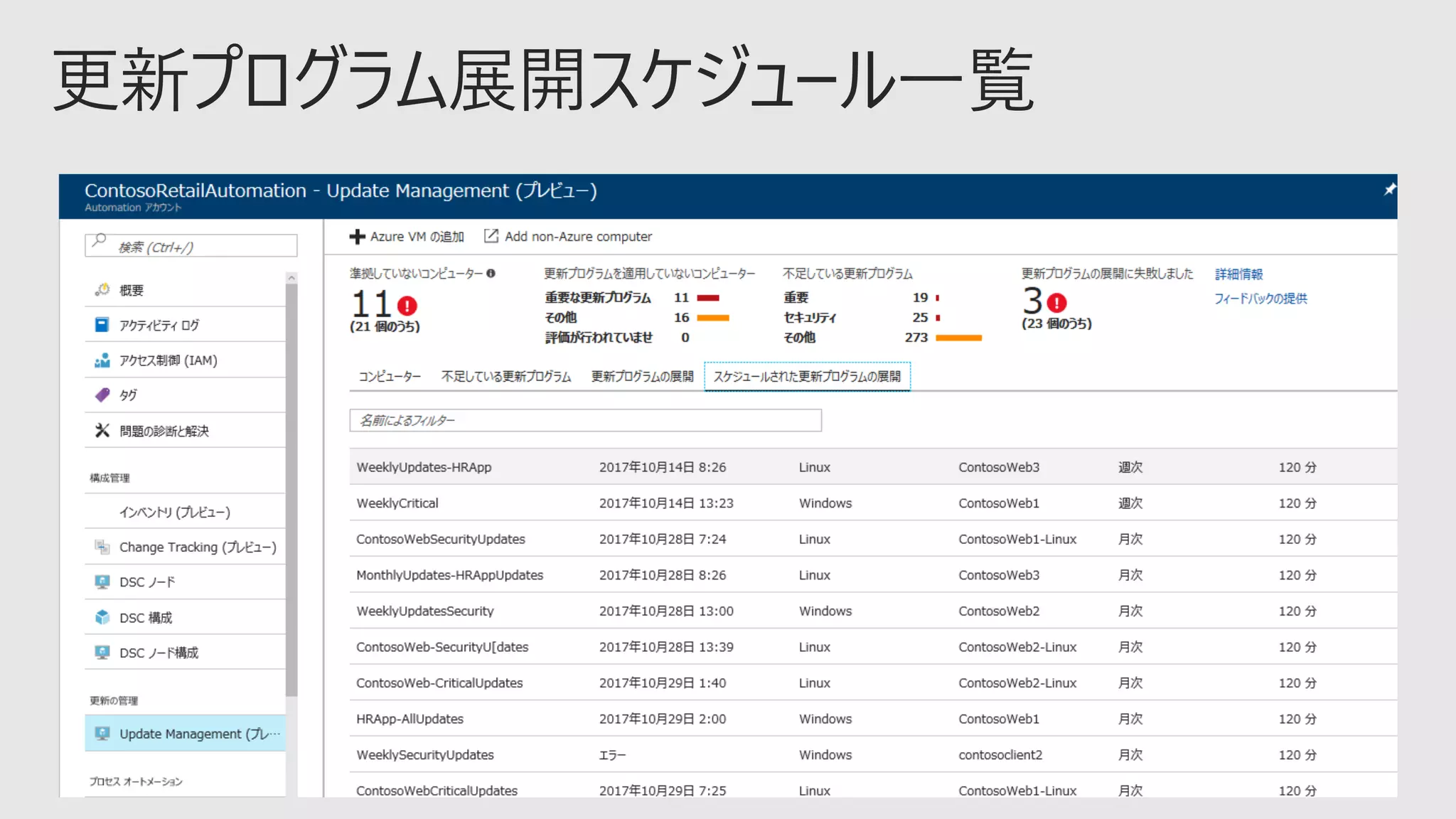
Task: Click the purple タグ icon
Action: click(x=102, y=395)
